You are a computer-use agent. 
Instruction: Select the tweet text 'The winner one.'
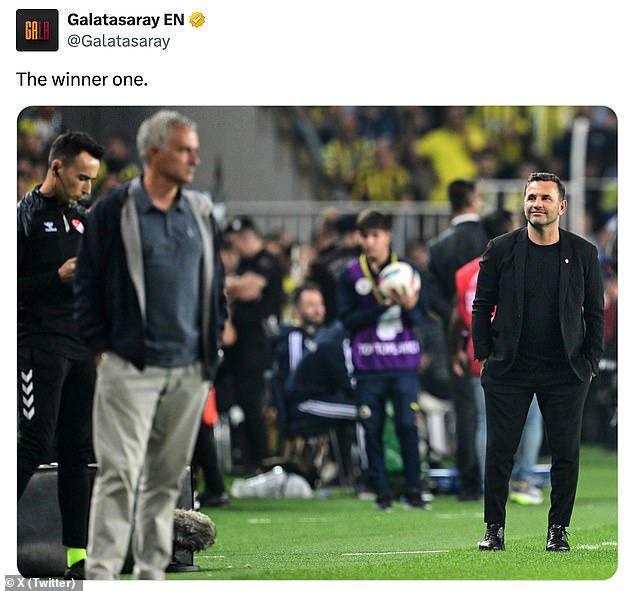point(82,79)
